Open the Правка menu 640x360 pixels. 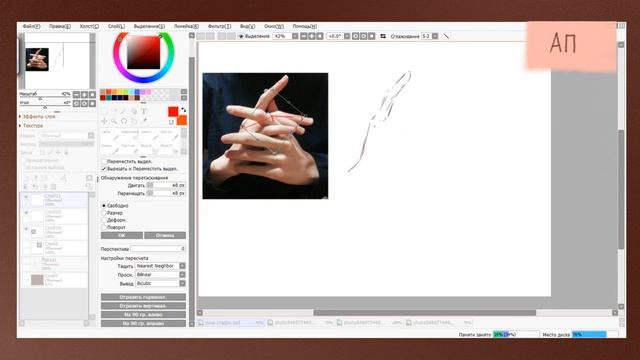pyautogui.click(x=60, y=26)
